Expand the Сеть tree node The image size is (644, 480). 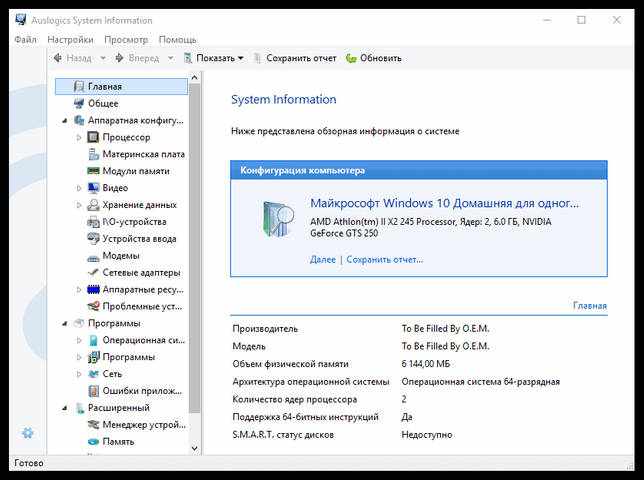click(x=79, y=374)
